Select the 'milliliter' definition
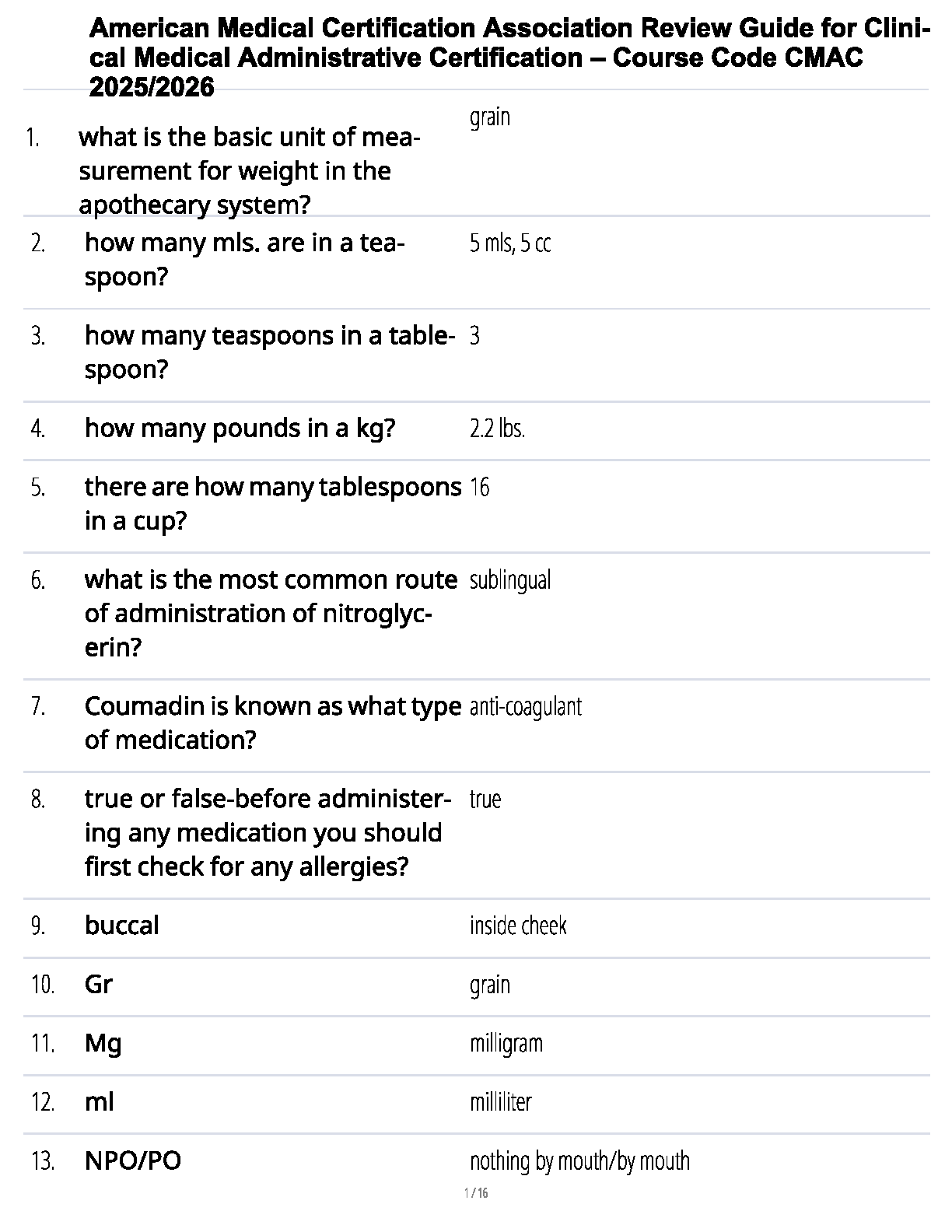 coord(501,1102)
